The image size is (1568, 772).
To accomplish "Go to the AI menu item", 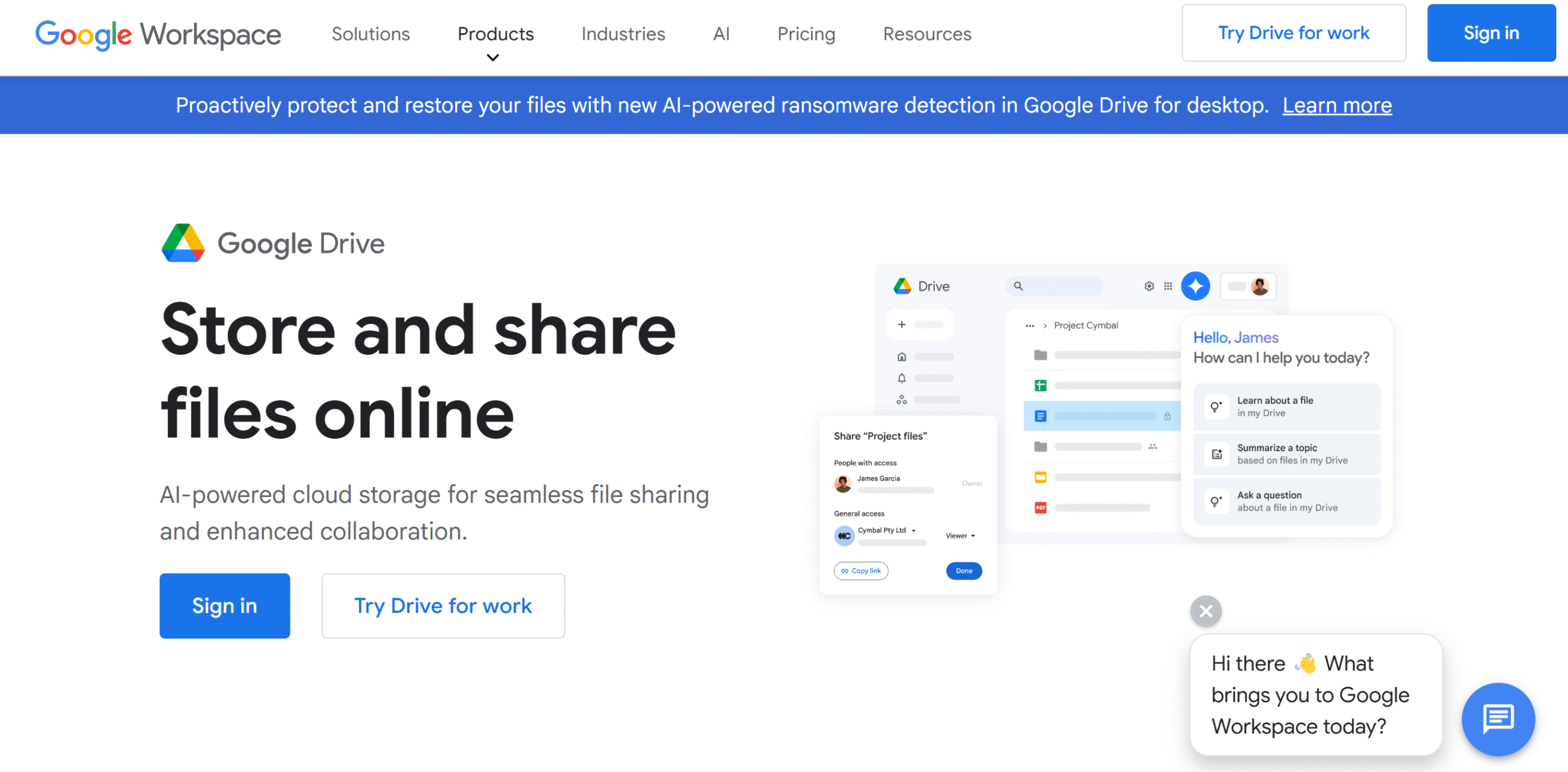I will click(721, 34).
